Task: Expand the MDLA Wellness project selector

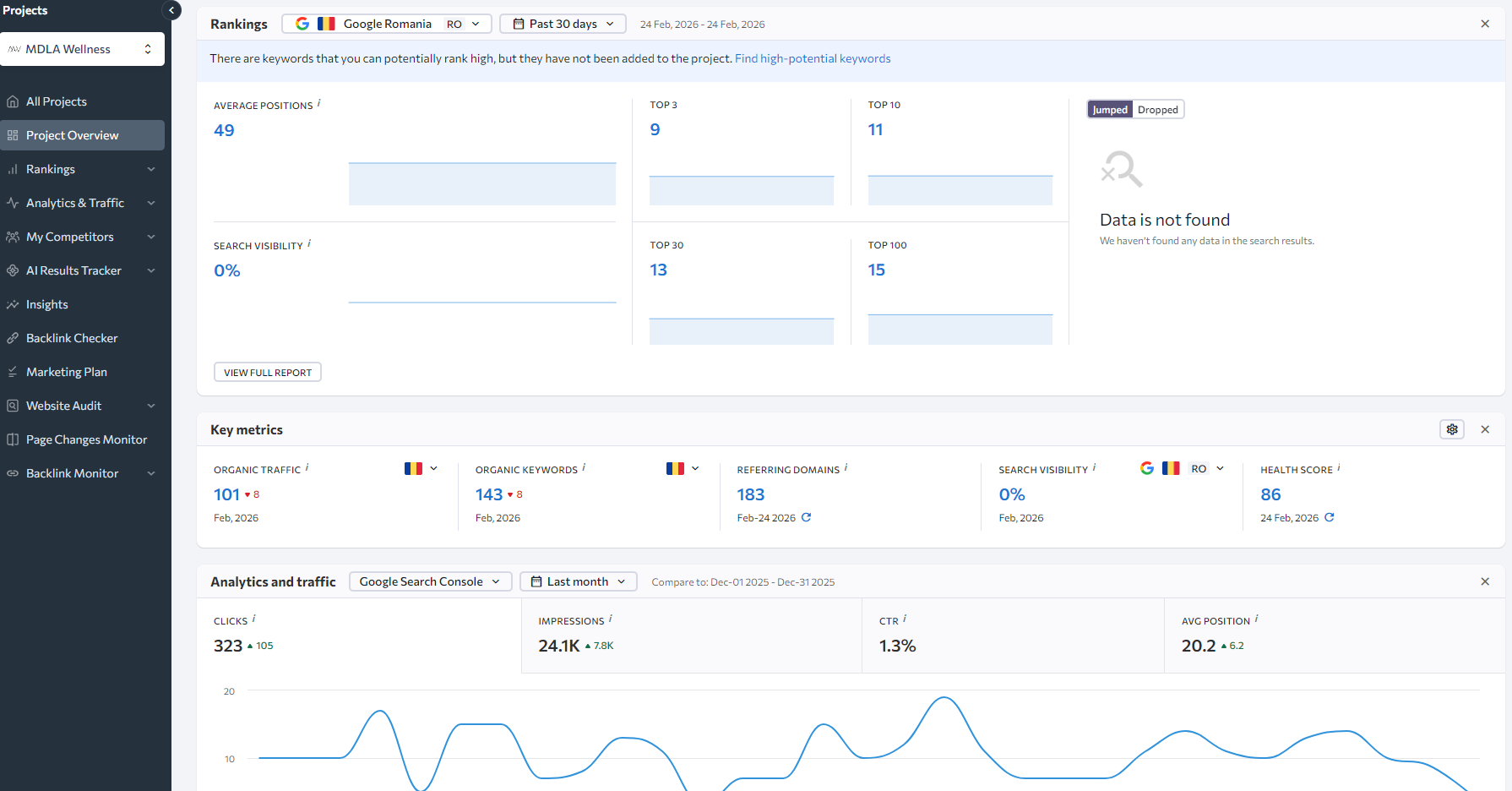Action: 83,49
